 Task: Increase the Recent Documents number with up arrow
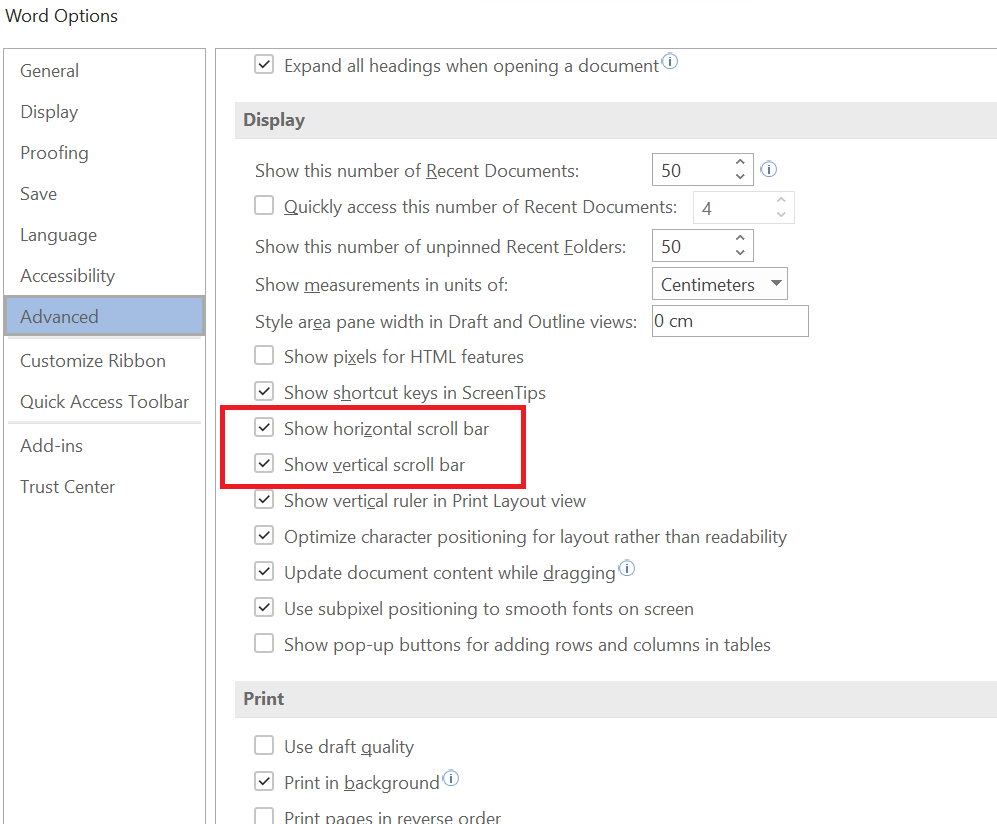tap(740, 162)
